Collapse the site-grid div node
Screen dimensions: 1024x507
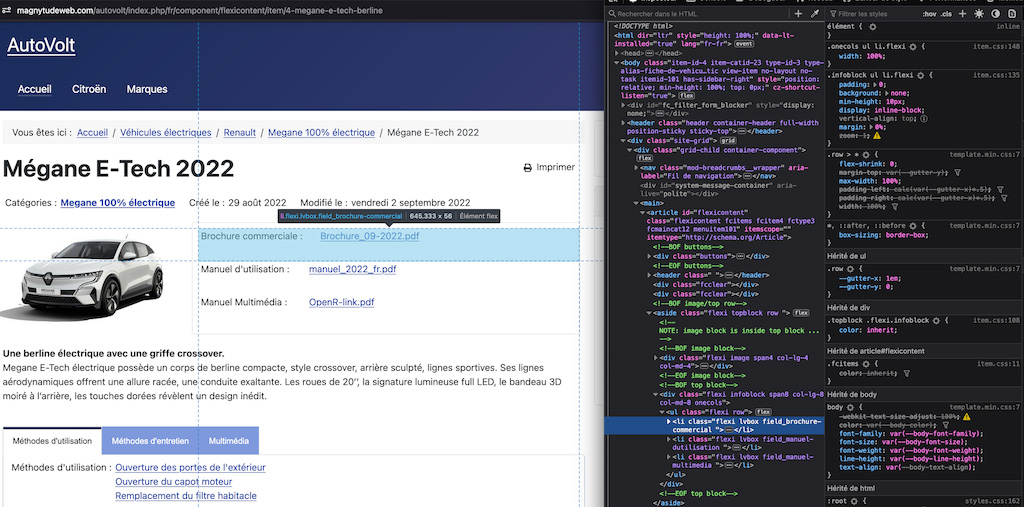coord(623,140)
